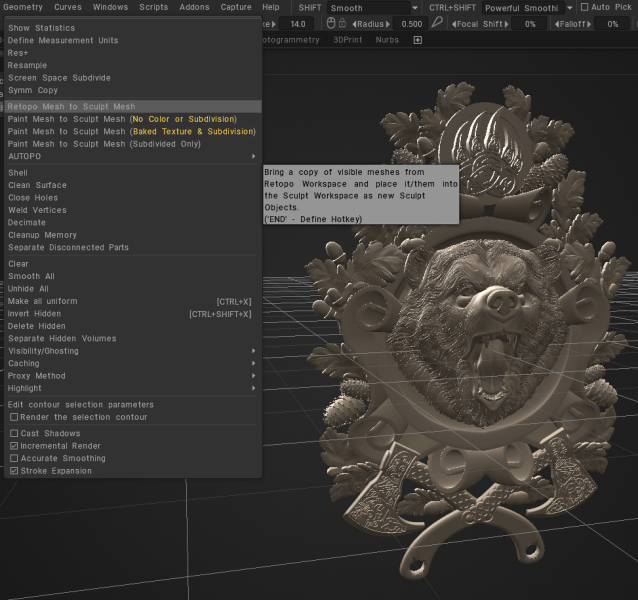The height and width of the screenshot is (600, 638).
Task: Enable Cast Shadows checkbox
Action: (14, 433)
